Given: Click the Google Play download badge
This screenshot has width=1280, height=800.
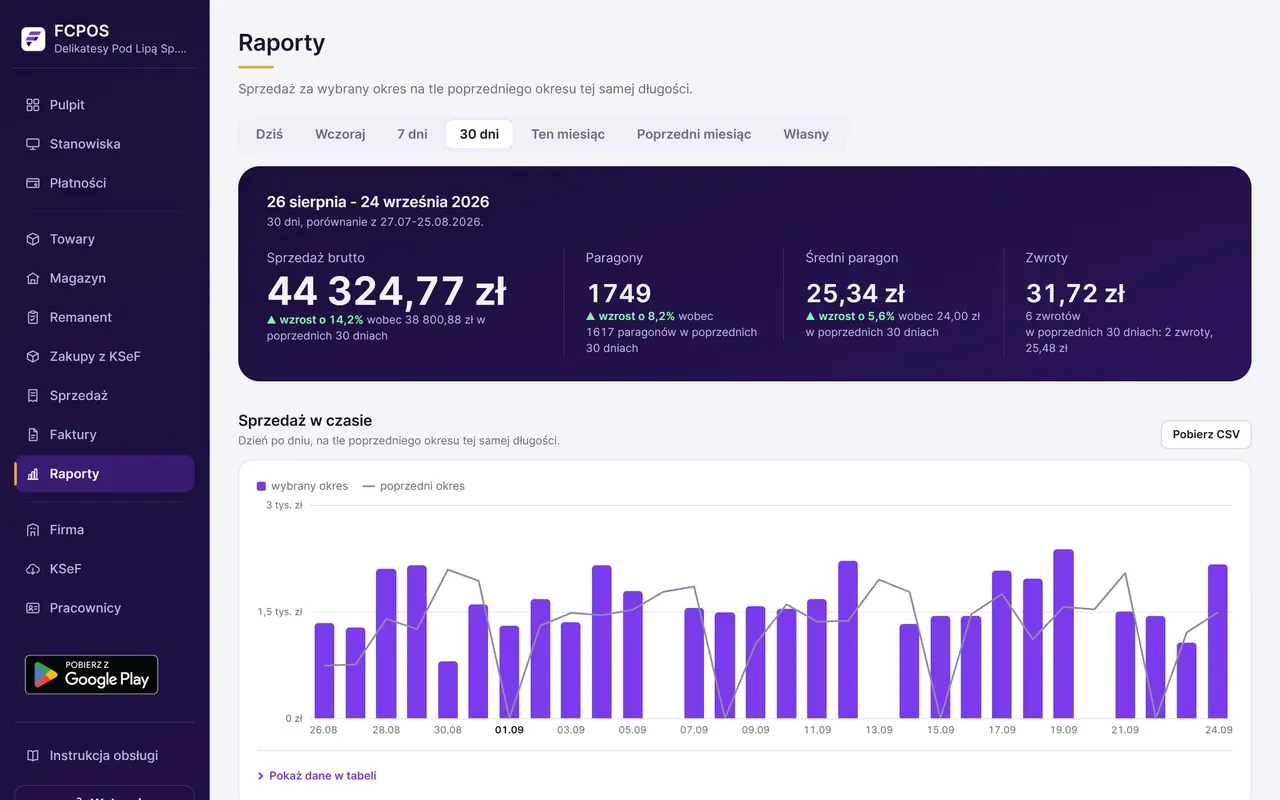Looking at the screenshot, I should (x=91, y=675).
